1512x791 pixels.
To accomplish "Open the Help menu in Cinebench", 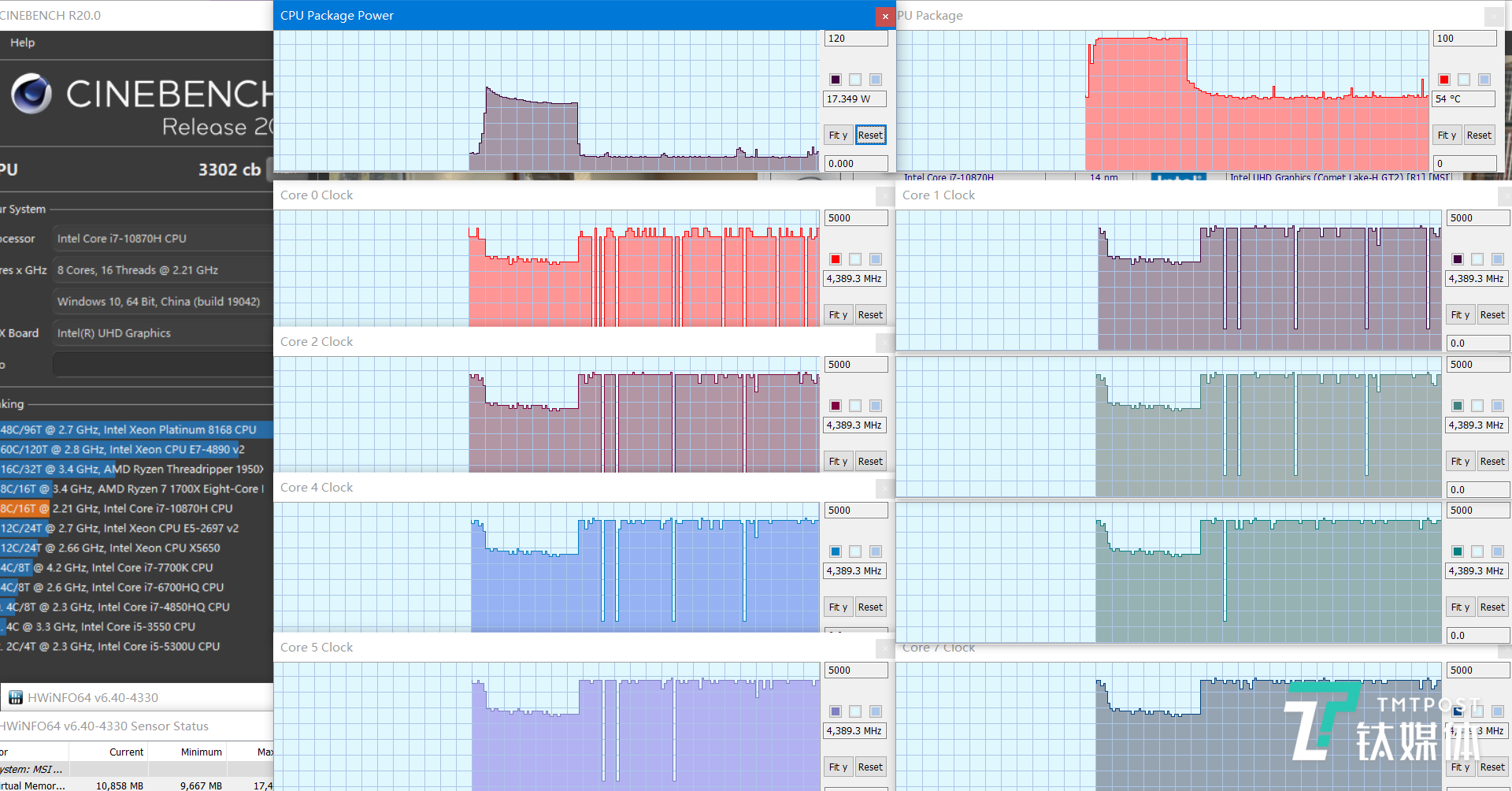I will click(22, 43).
